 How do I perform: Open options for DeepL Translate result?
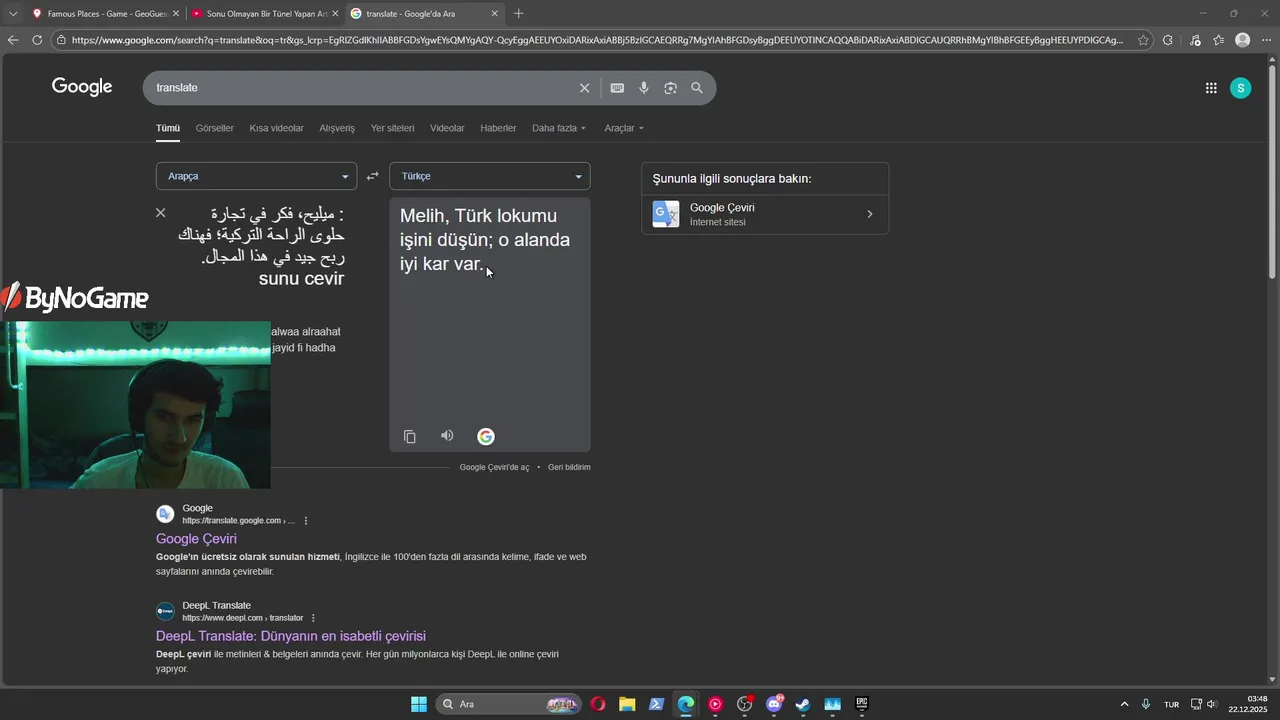pos(313,618)
